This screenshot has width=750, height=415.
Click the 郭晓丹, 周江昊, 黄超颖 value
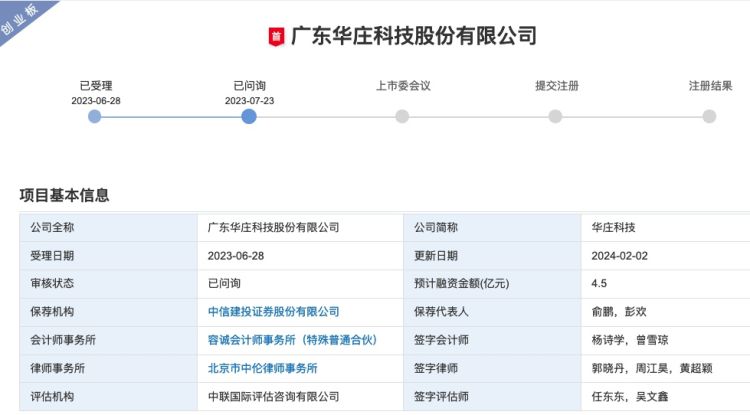click(652, 368)
